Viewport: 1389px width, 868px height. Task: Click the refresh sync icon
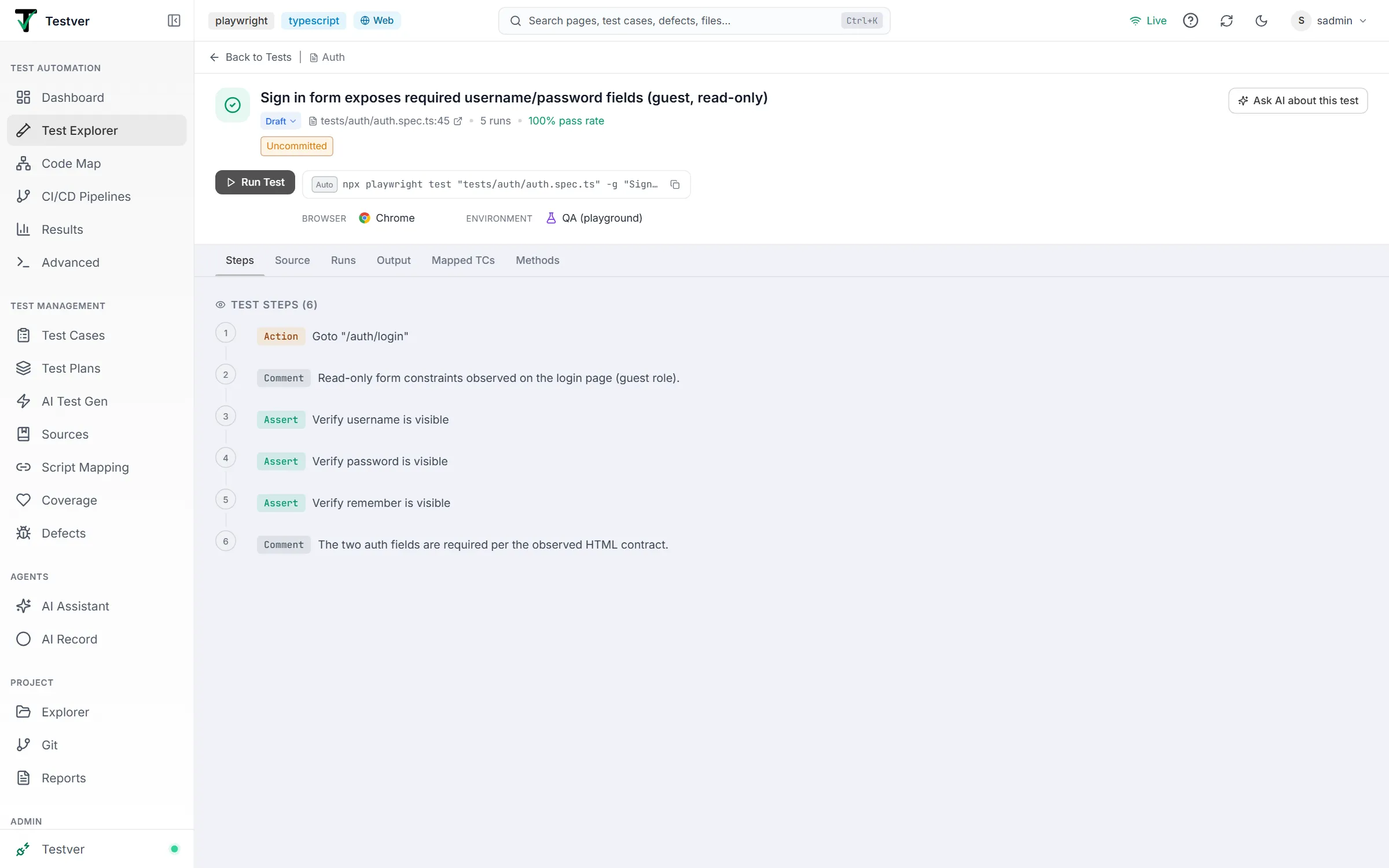[x=1226, y=21]
